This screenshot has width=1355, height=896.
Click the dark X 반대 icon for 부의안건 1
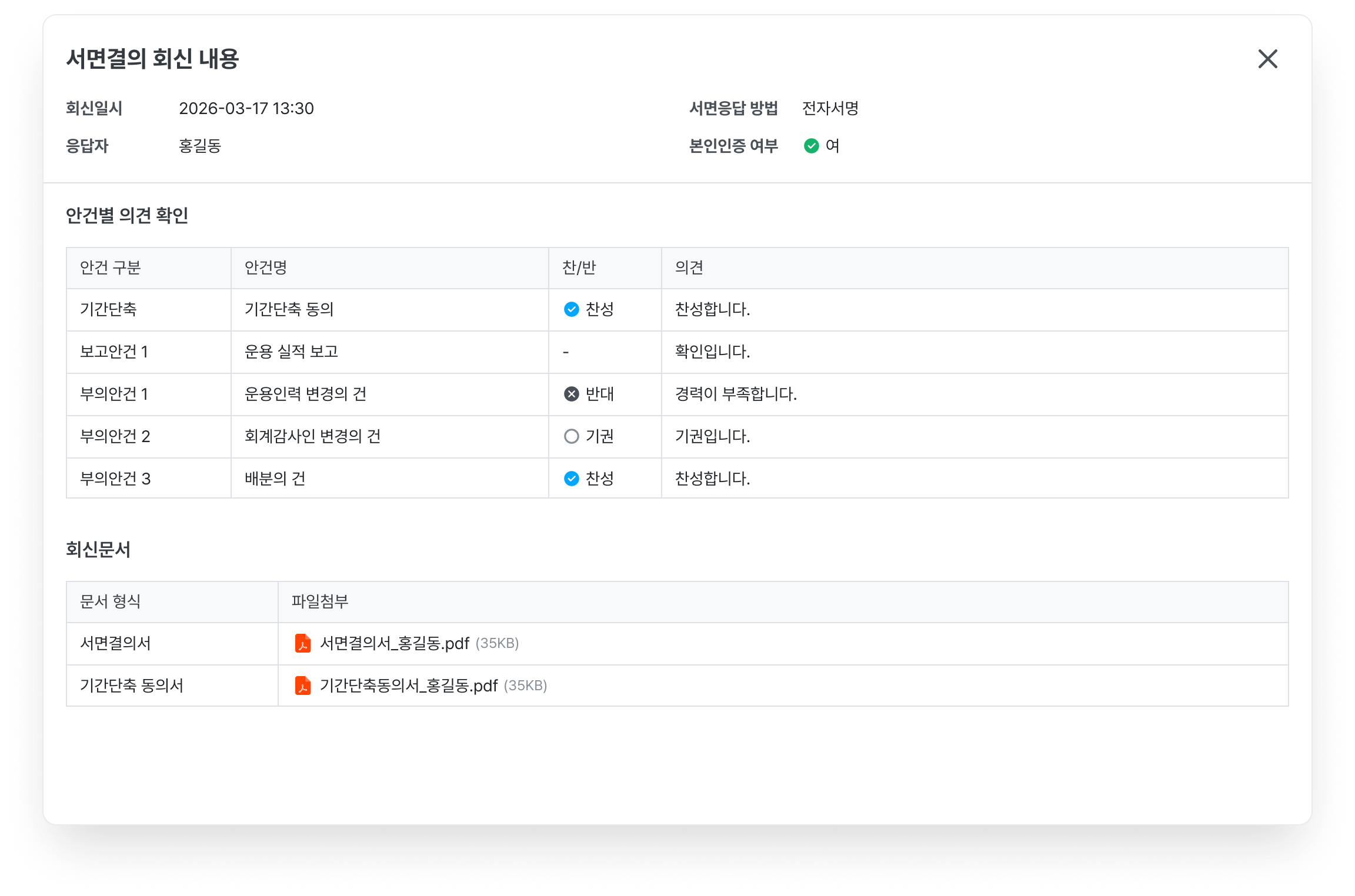click(571, 394)
